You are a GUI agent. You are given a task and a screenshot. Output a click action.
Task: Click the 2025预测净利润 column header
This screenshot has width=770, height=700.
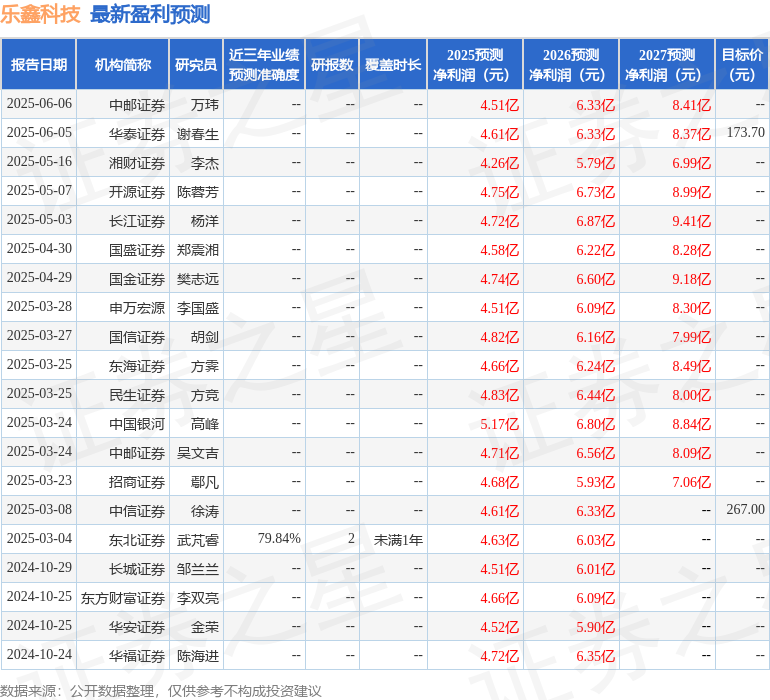pos(475,64)
